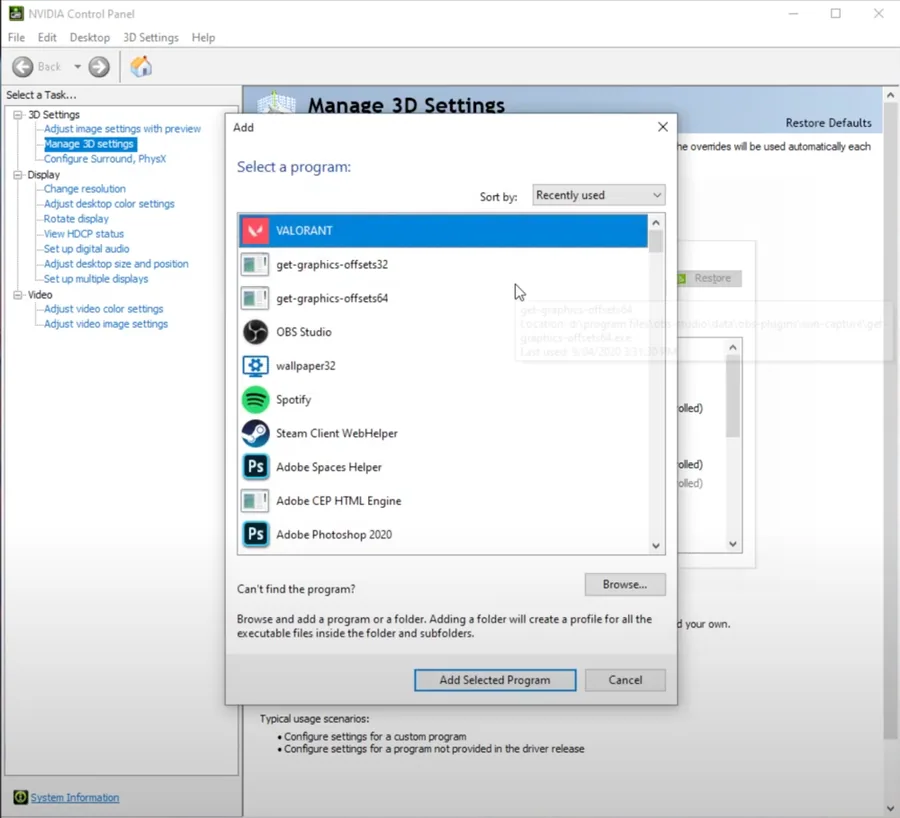
Task: Pick Steam Client WebHelper icon
Action: tap(255, 433)
